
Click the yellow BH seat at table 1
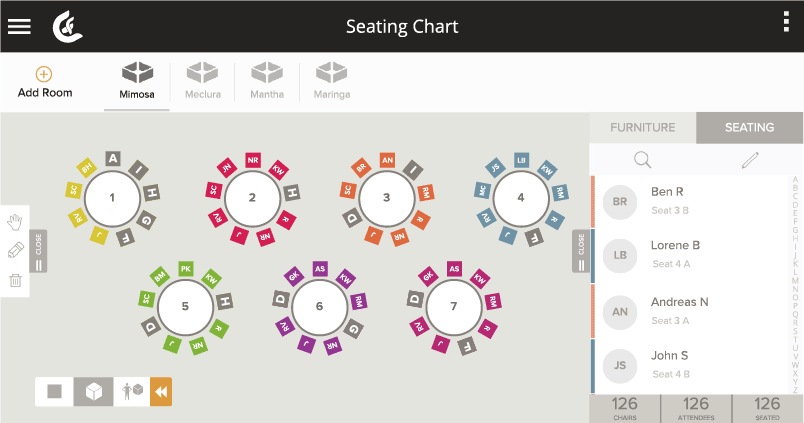pyautogui.click(x=87, y=167)
